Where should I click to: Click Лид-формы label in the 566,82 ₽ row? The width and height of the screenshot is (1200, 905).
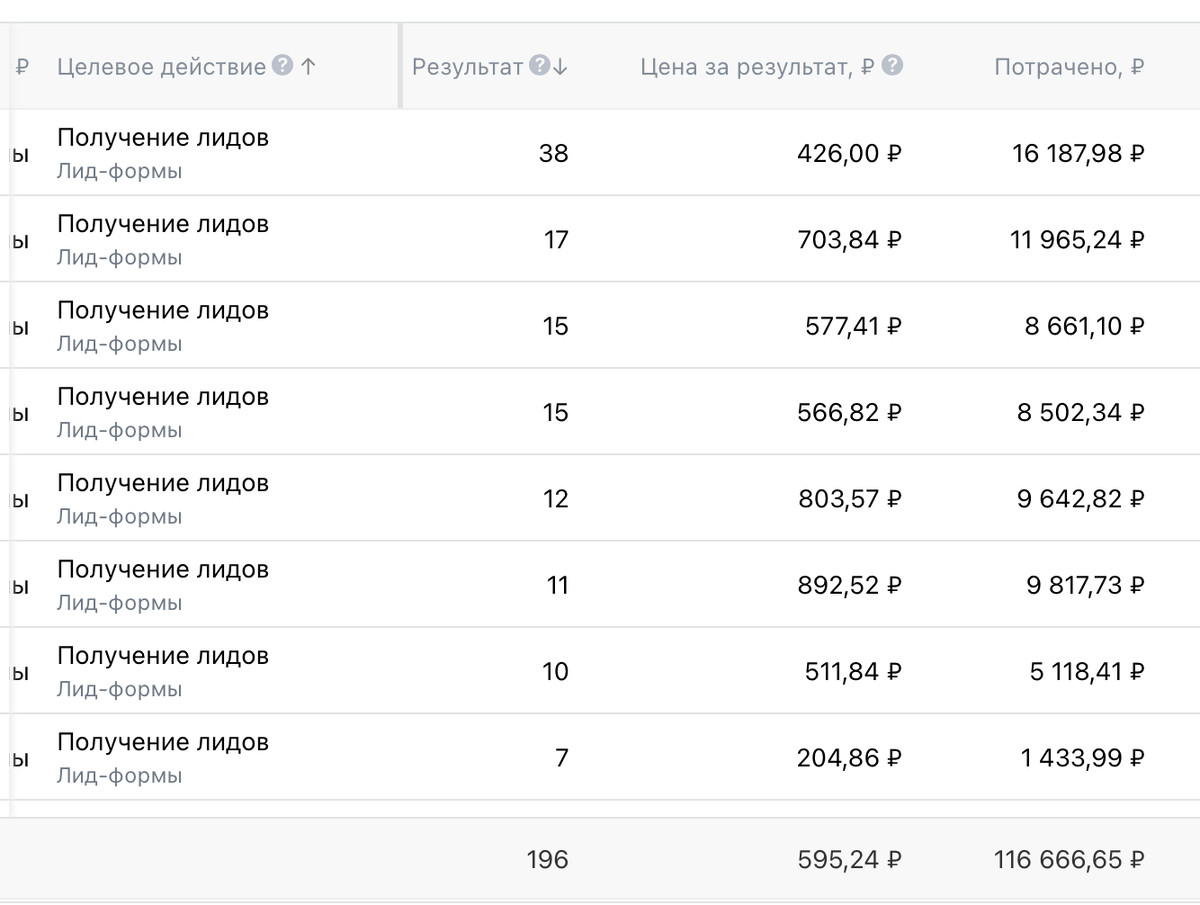(119, 430)
